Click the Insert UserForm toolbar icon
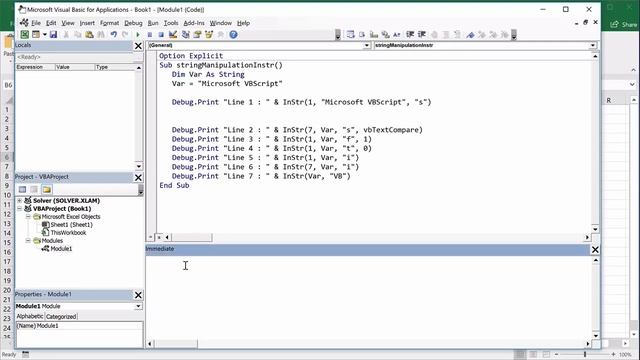 click(36, 35)
